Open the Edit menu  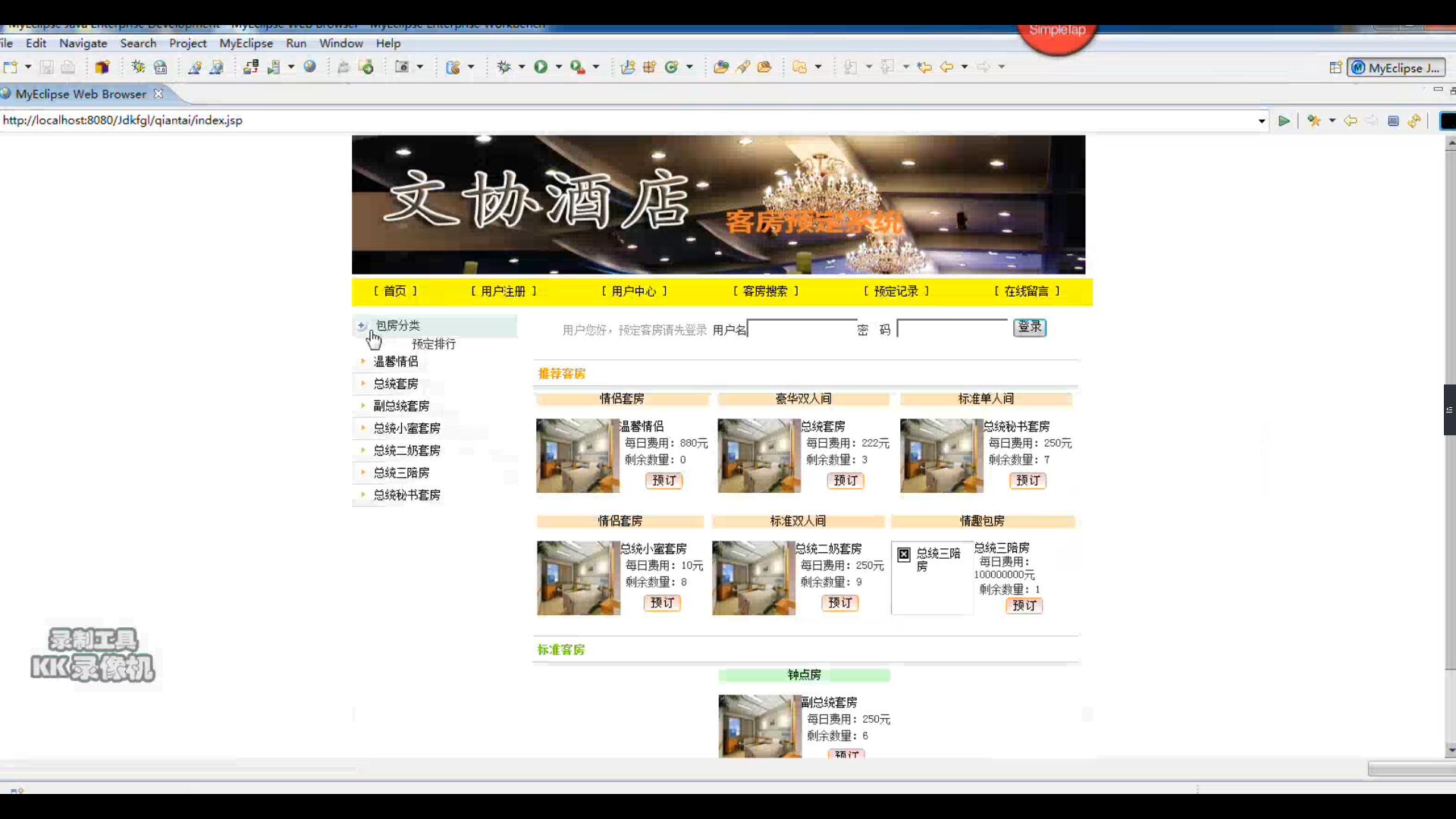[x=36, y=43]
